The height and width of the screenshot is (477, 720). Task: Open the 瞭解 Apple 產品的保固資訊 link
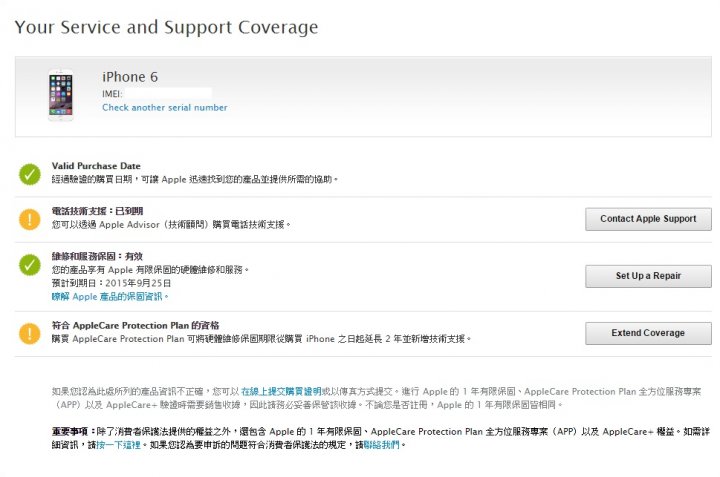(108, 297)
